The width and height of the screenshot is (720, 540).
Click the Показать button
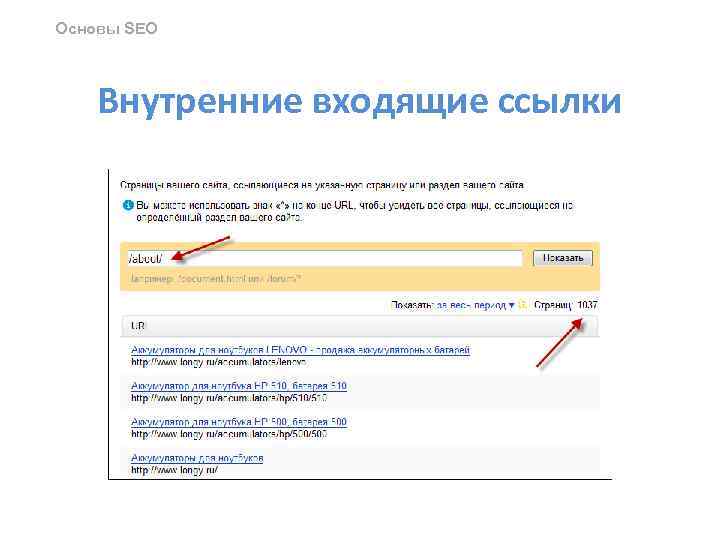coord(563,258)
